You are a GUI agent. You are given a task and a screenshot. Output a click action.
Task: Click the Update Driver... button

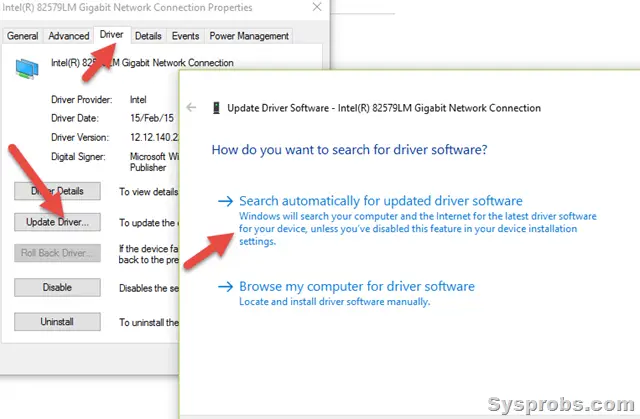tap(57, 222)
